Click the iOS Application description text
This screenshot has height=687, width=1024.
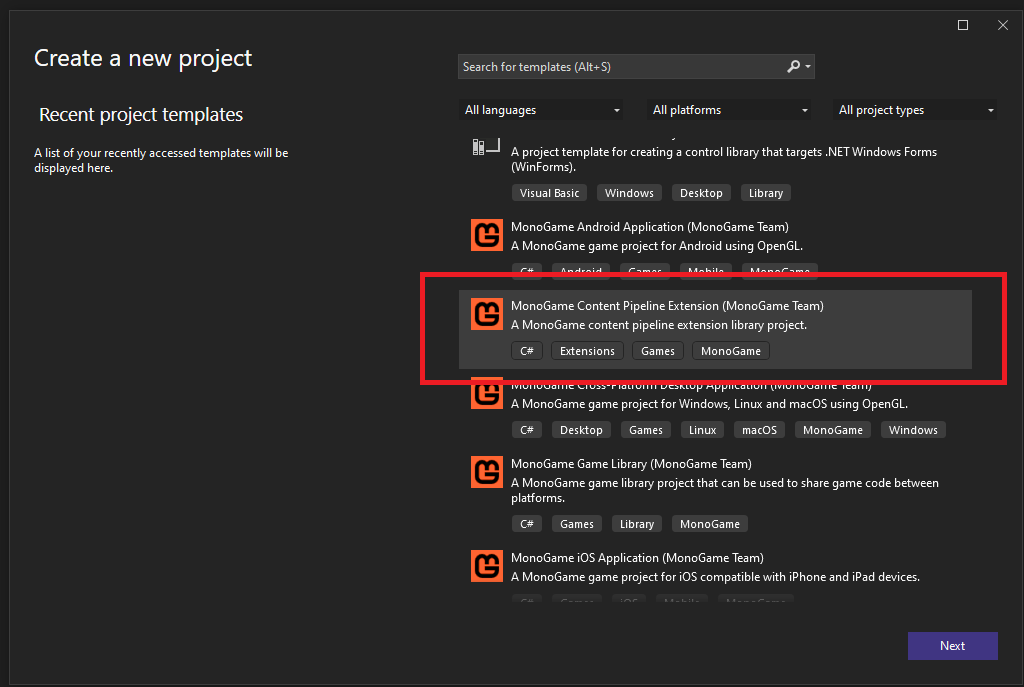pyautogui.click(x=715, y=577)
